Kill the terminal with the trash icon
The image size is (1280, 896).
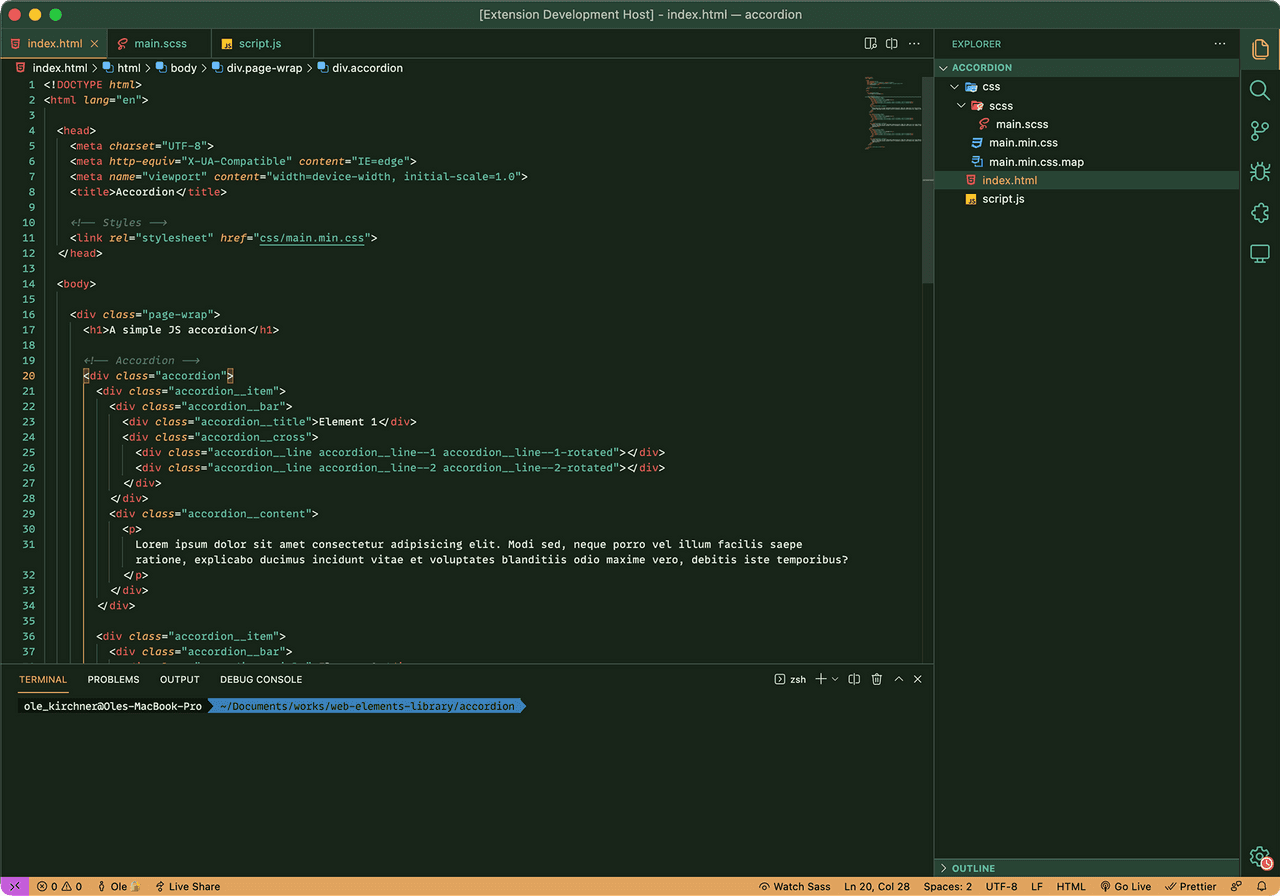pos(876,679)
